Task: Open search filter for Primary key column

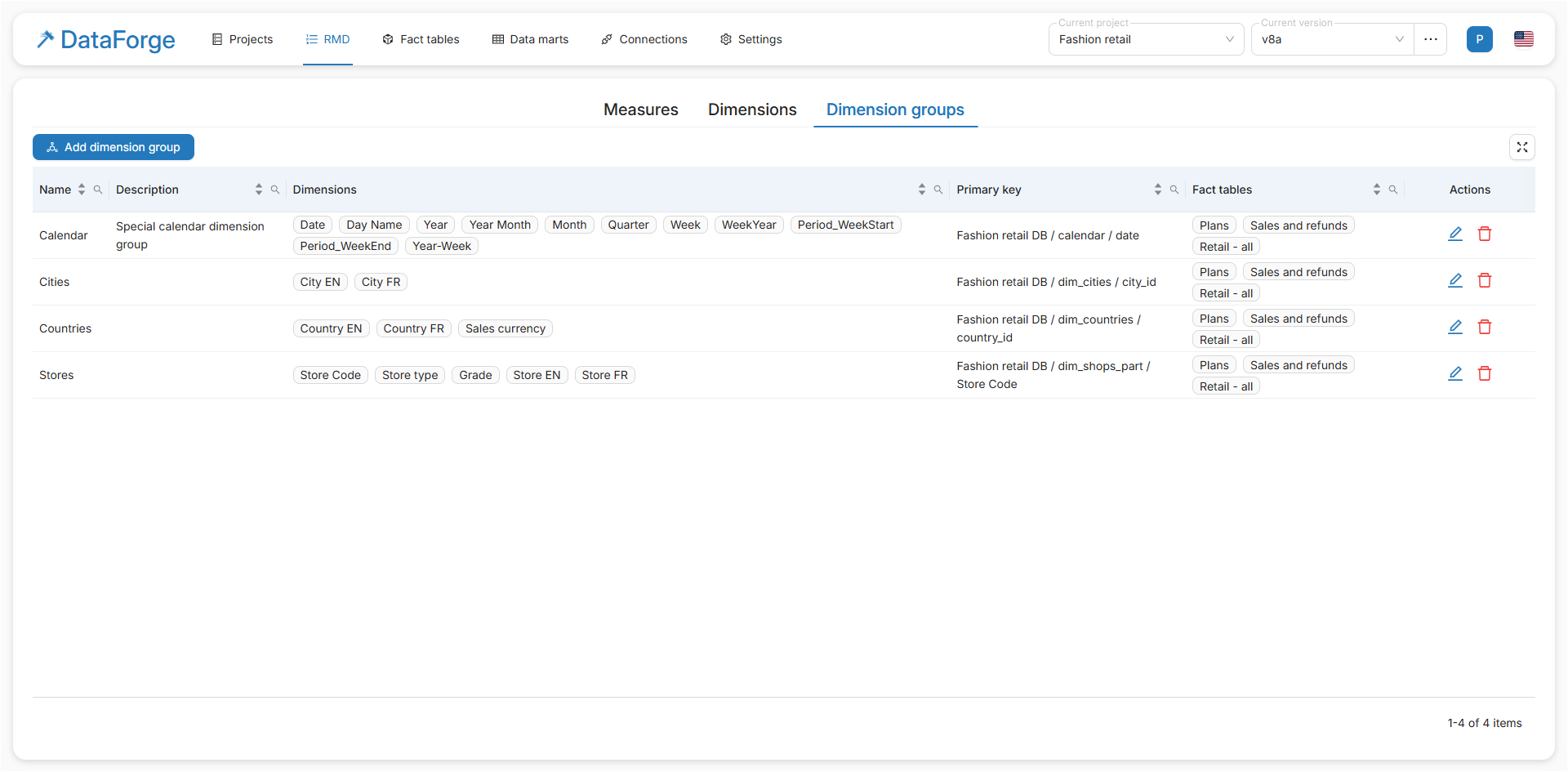Action: tap(1174, 190)
